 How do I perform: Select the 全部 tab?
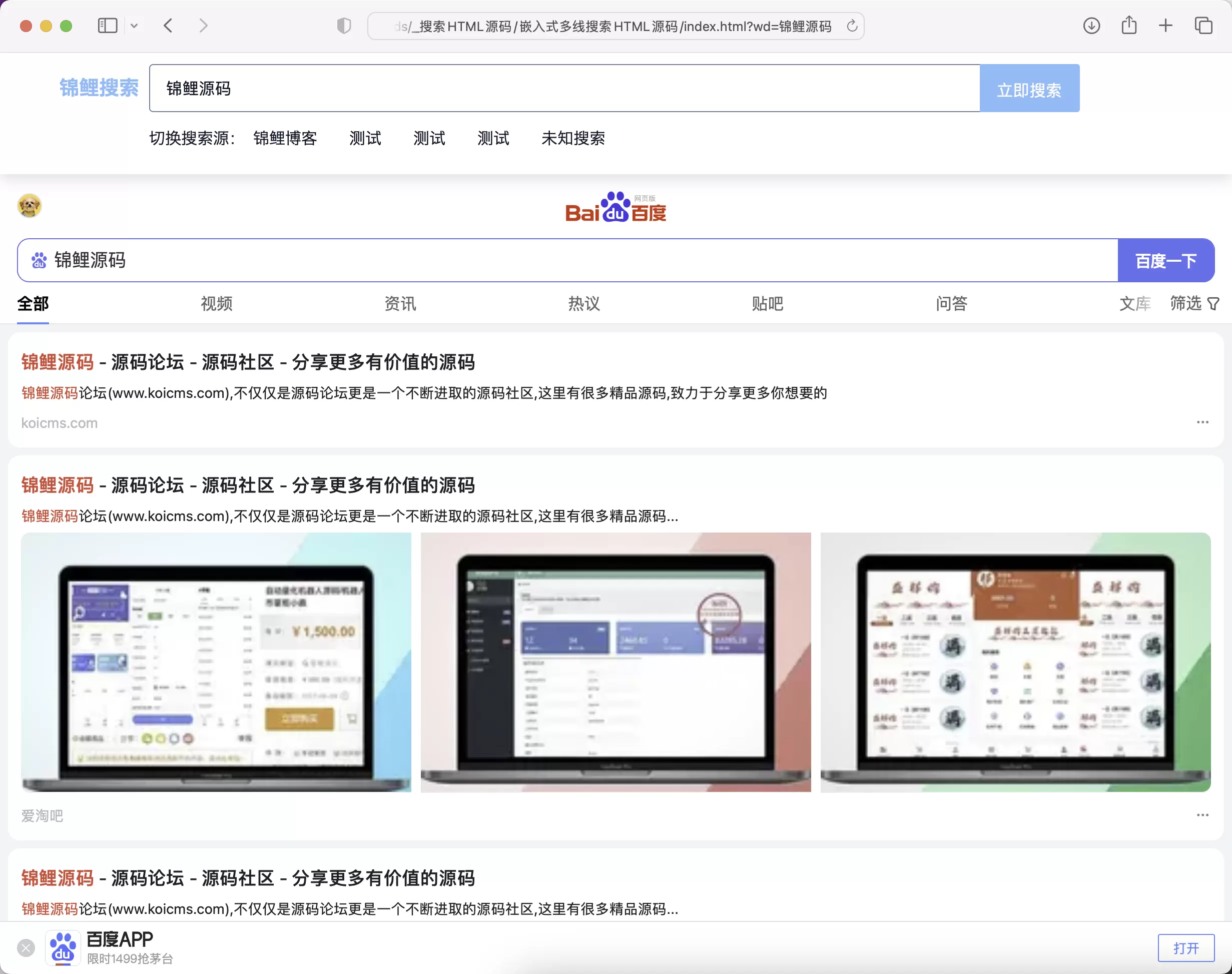(x=33, y=303)
